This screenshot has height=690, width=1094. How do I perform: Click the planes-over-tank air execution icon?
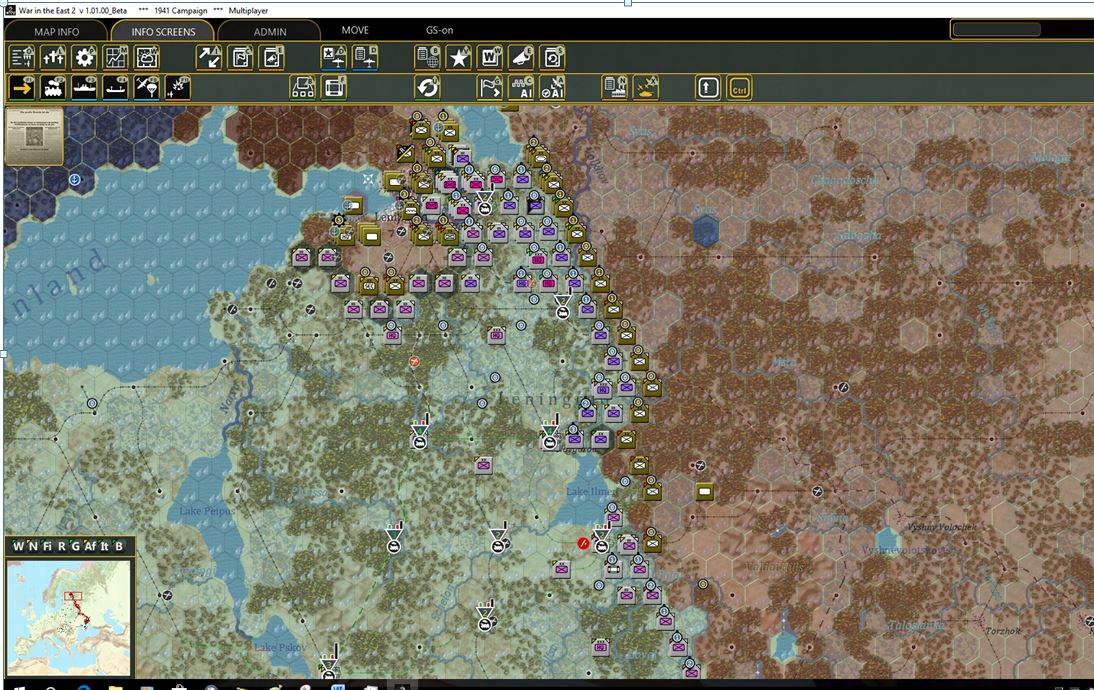646,88
